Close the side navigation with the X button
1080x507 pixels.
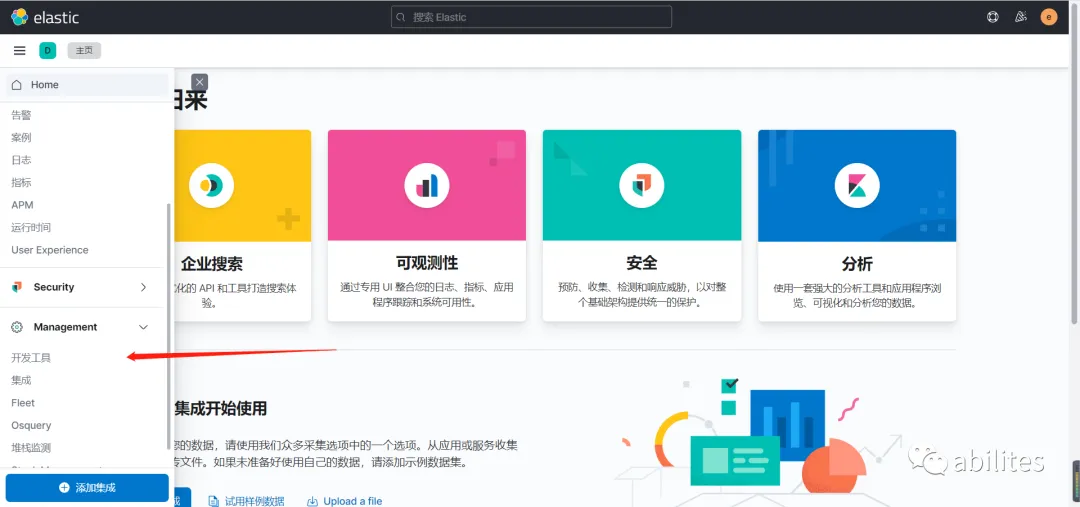[x=199, y=82]
